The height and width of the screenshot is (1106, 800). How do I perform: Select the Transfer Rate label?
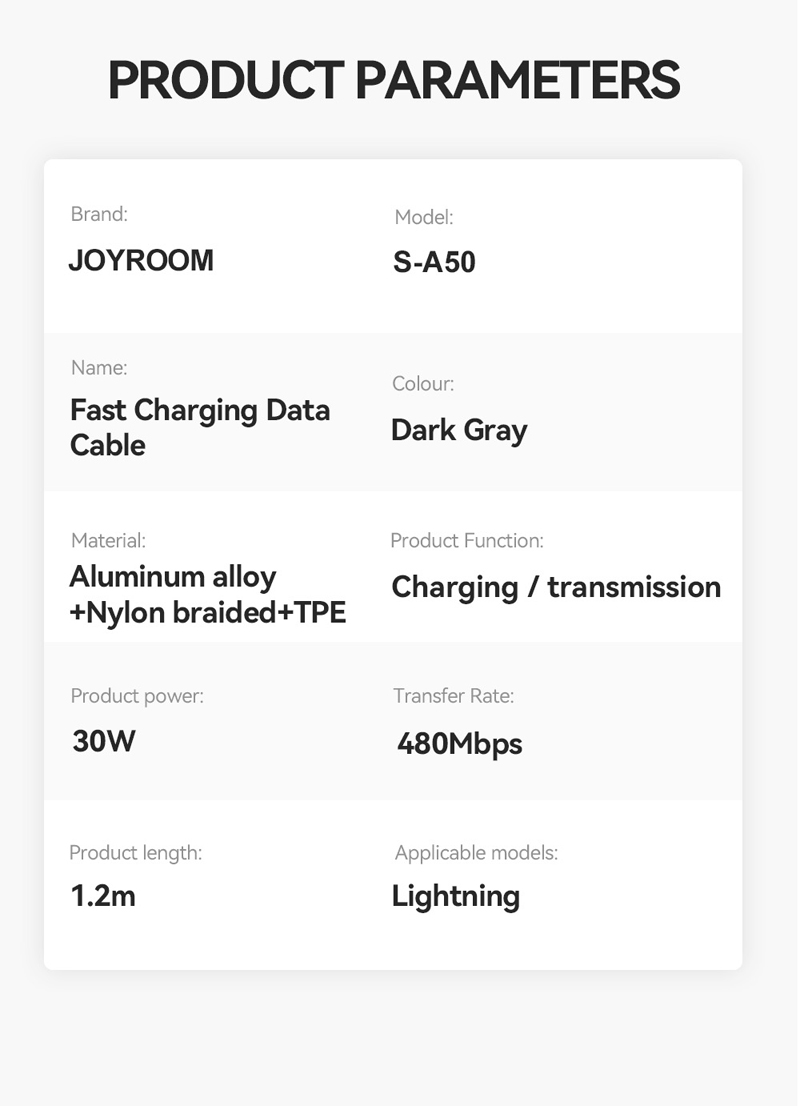(454, 696)
